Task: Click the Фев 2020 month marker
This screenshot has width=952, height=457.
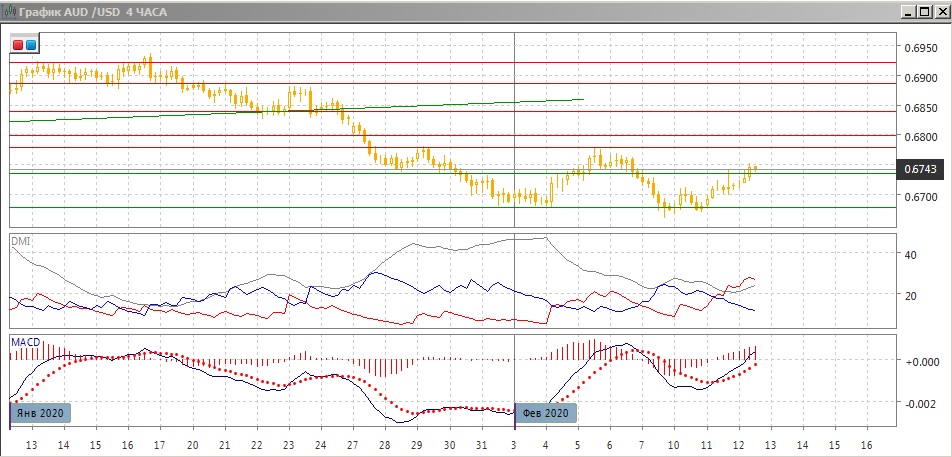Action: coord(545,413)
